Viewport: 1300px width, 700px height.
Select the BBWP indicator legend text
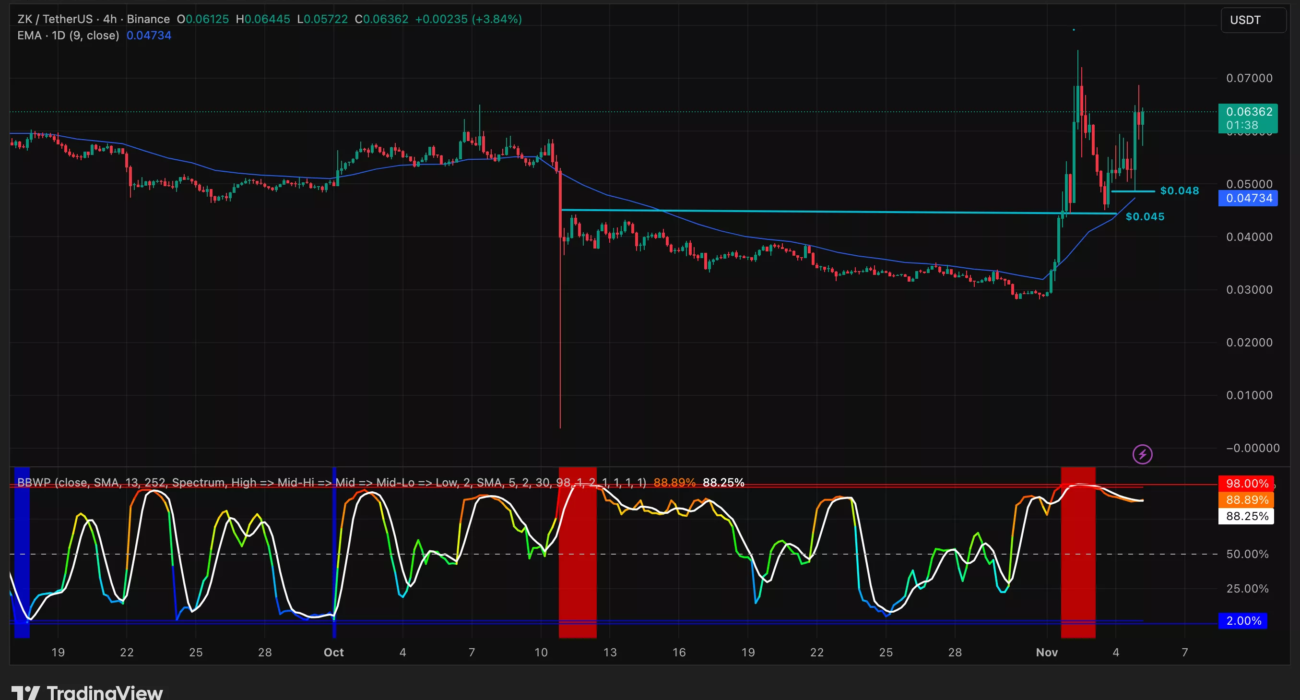pyautogui.click(x=330, y=482)
